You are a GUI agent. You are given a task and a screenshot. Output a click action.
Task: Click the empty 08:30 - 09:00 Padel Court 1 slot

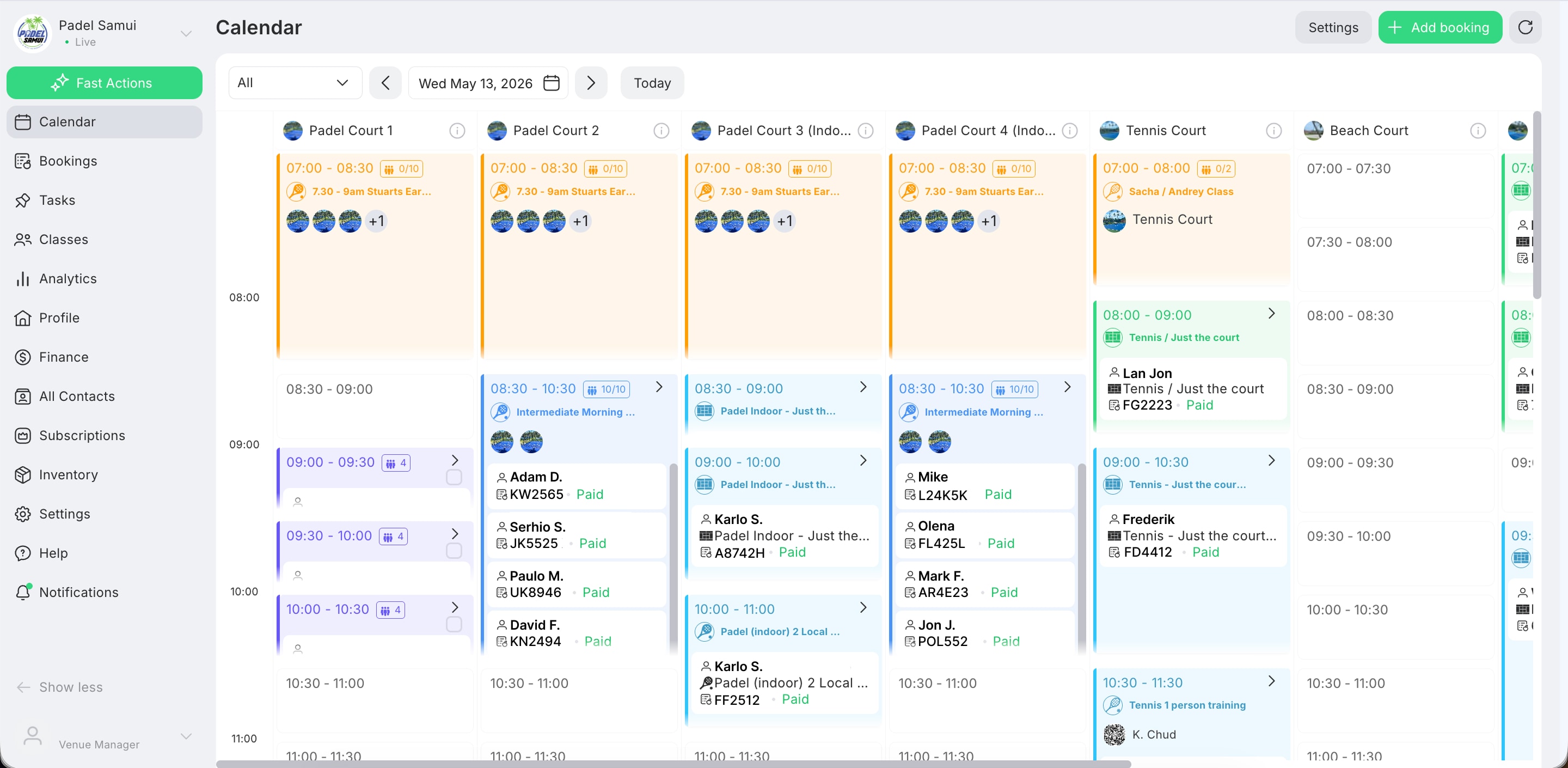point(375,406)
